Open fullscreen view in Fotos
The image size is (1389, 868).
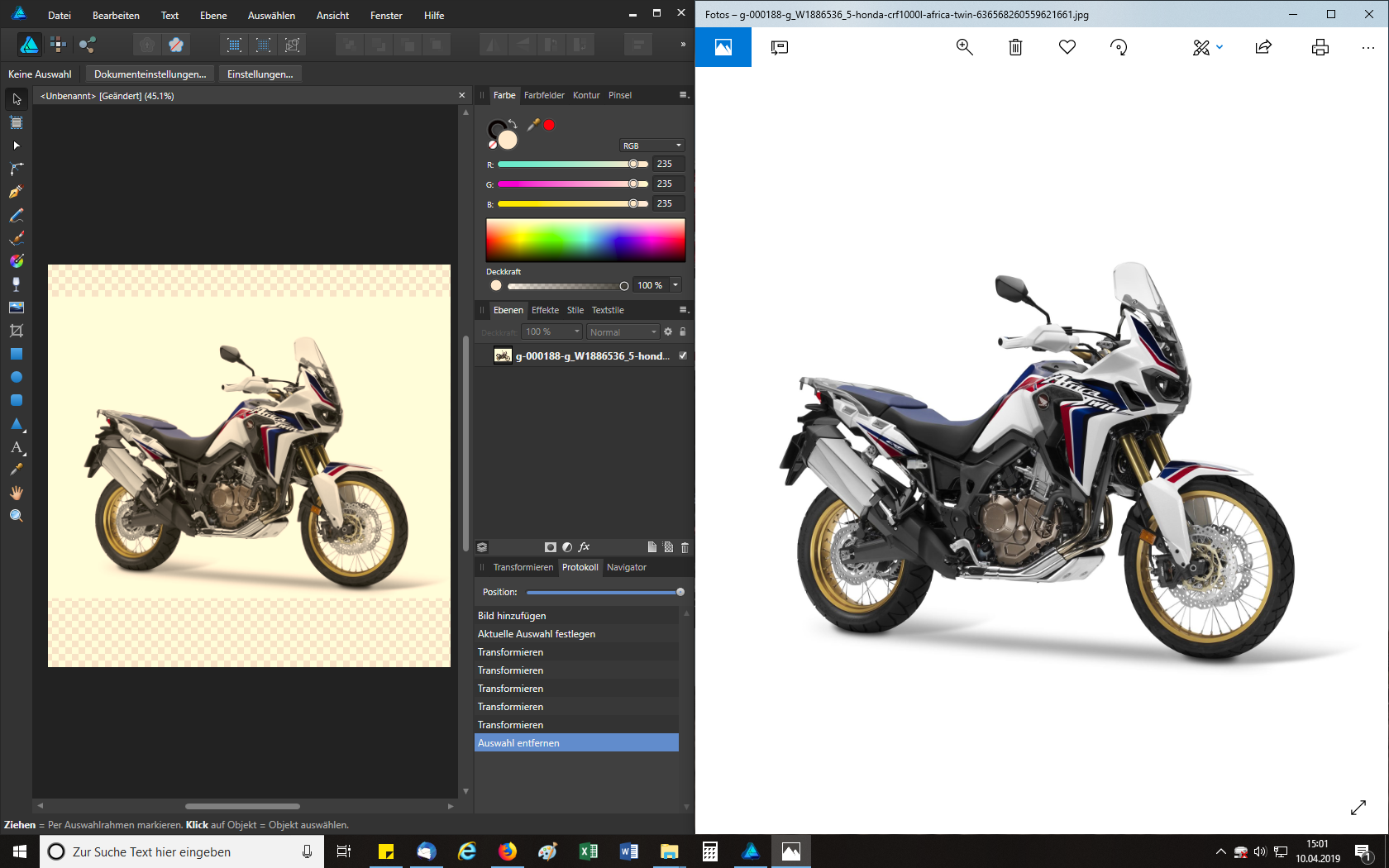pyautogui.click(x=1358, y=808)
